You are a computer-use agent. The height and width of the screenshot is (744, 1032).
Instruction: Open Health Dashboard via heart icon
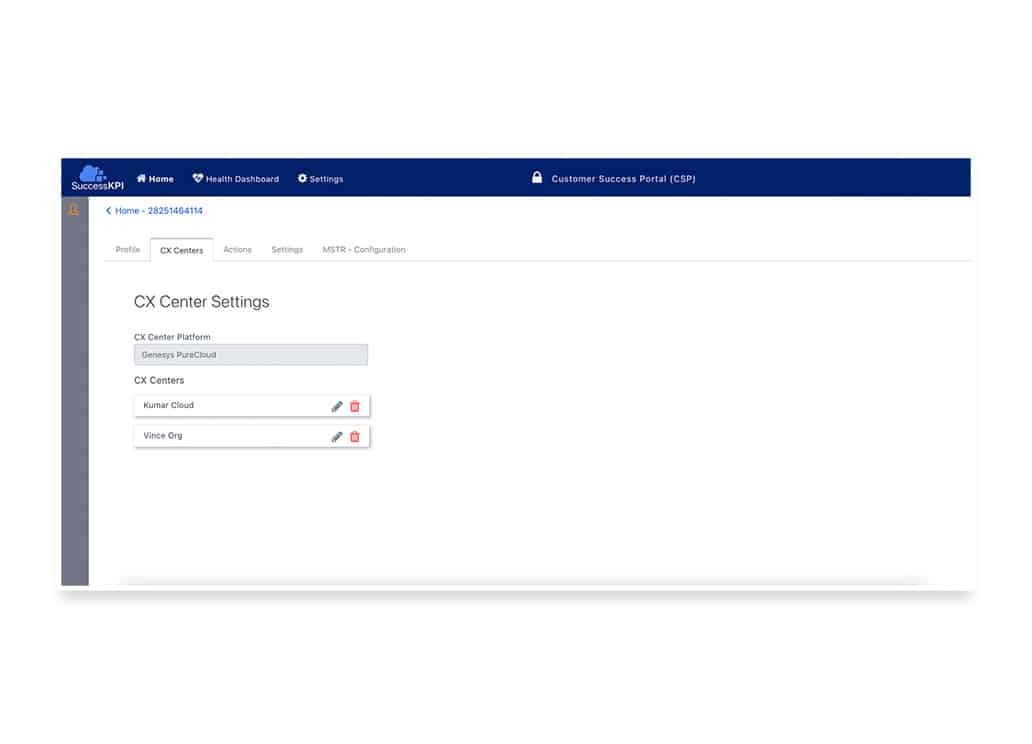click(198, 179)
